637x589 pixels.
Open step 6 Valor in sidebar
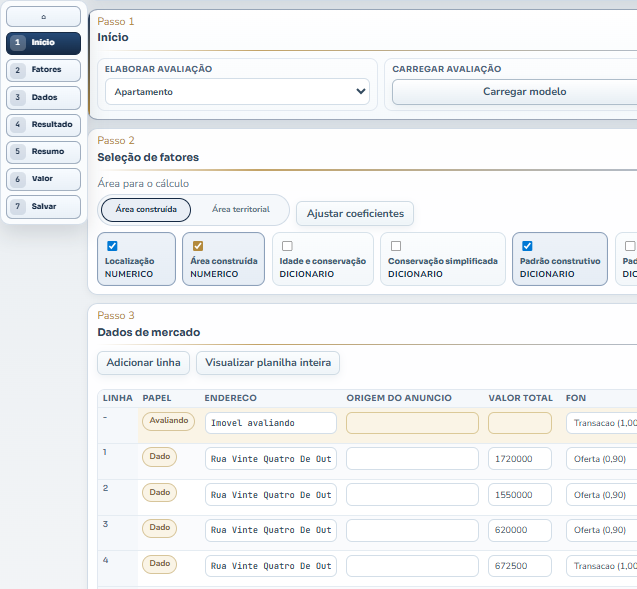[43, 179]
